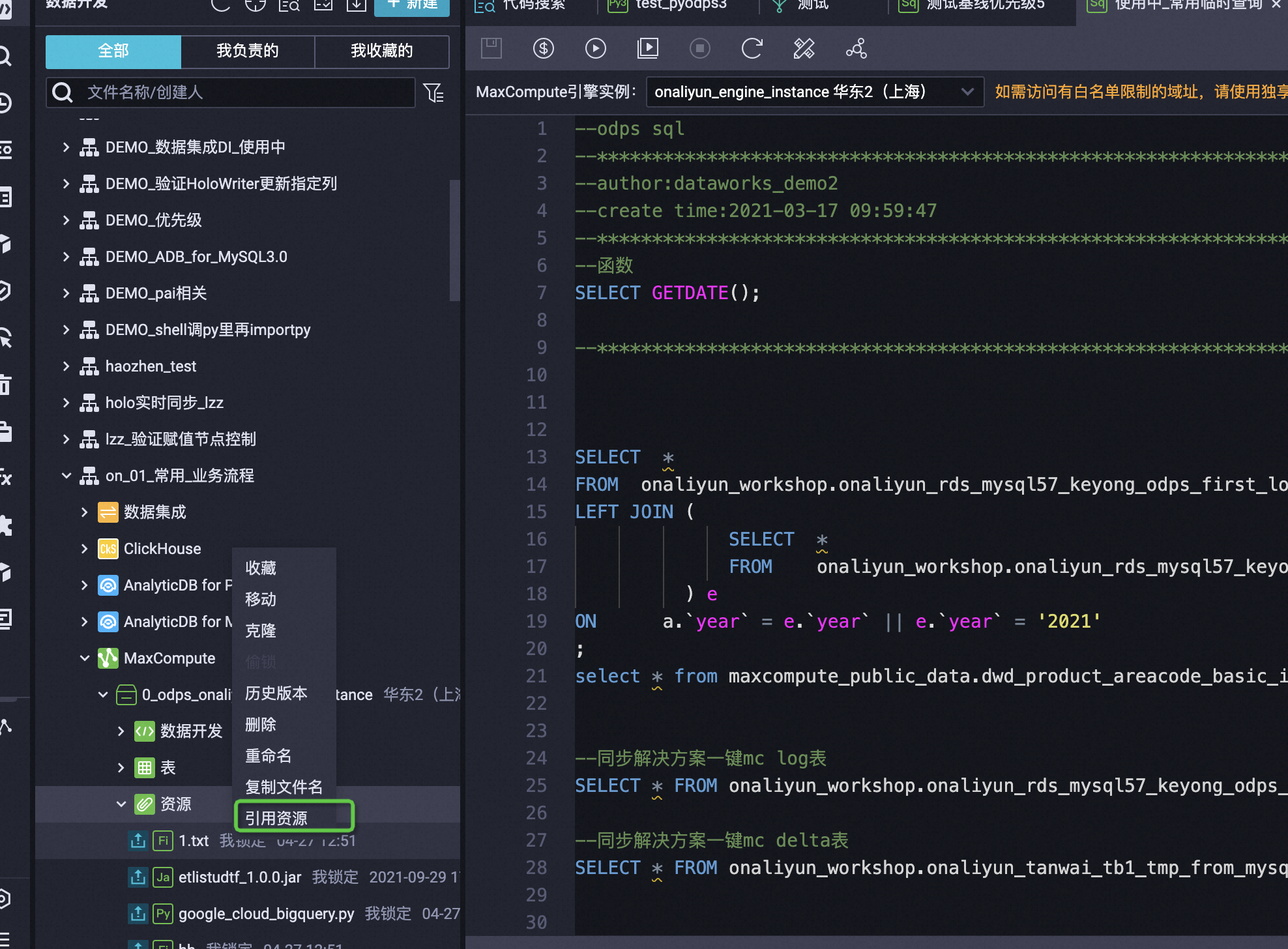Choose 删除 from the context menu
Screen dimensions: 1288x949
[261, 725]
